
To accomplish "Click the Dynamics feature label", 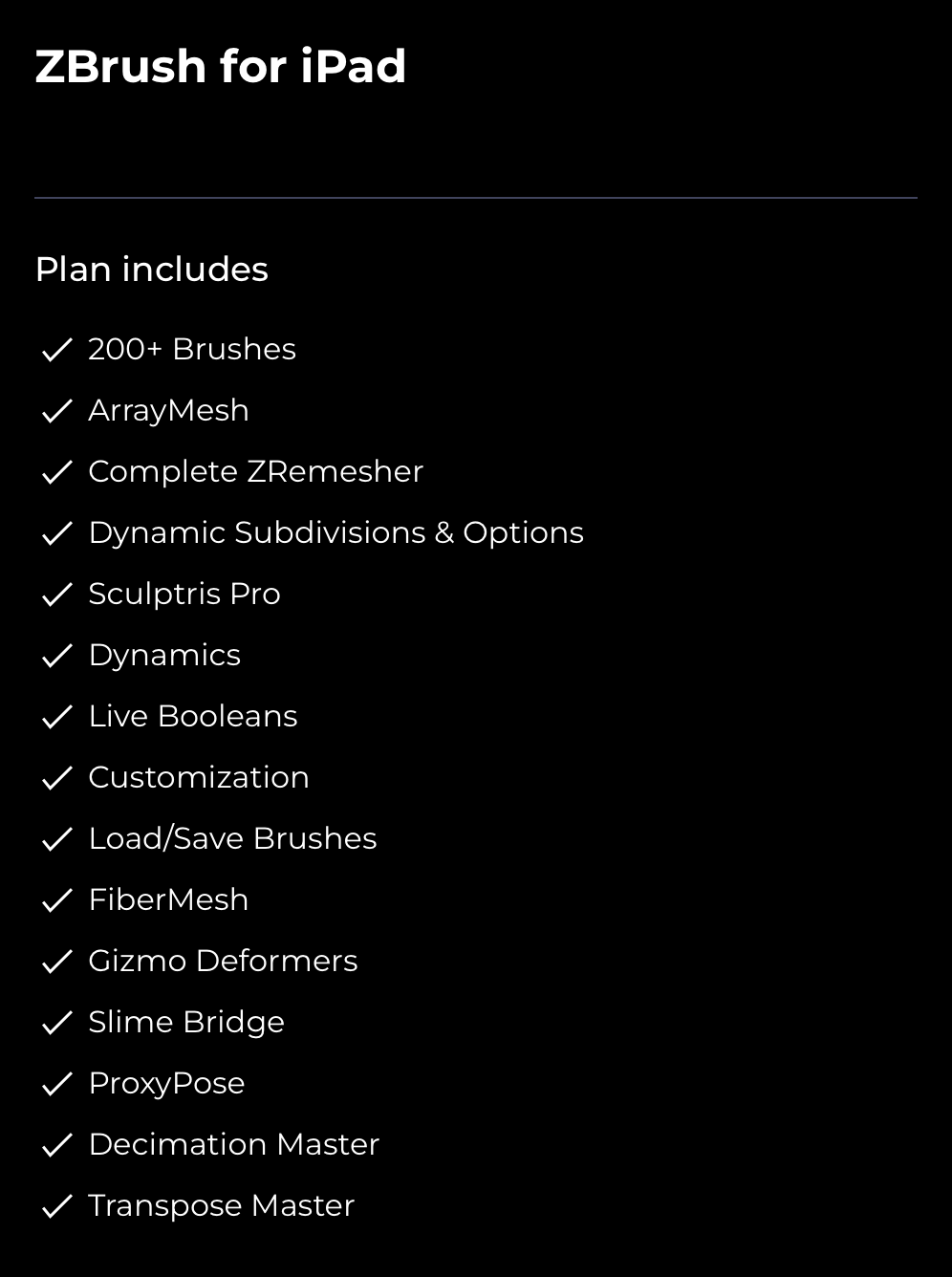I will tap(164, 655).
